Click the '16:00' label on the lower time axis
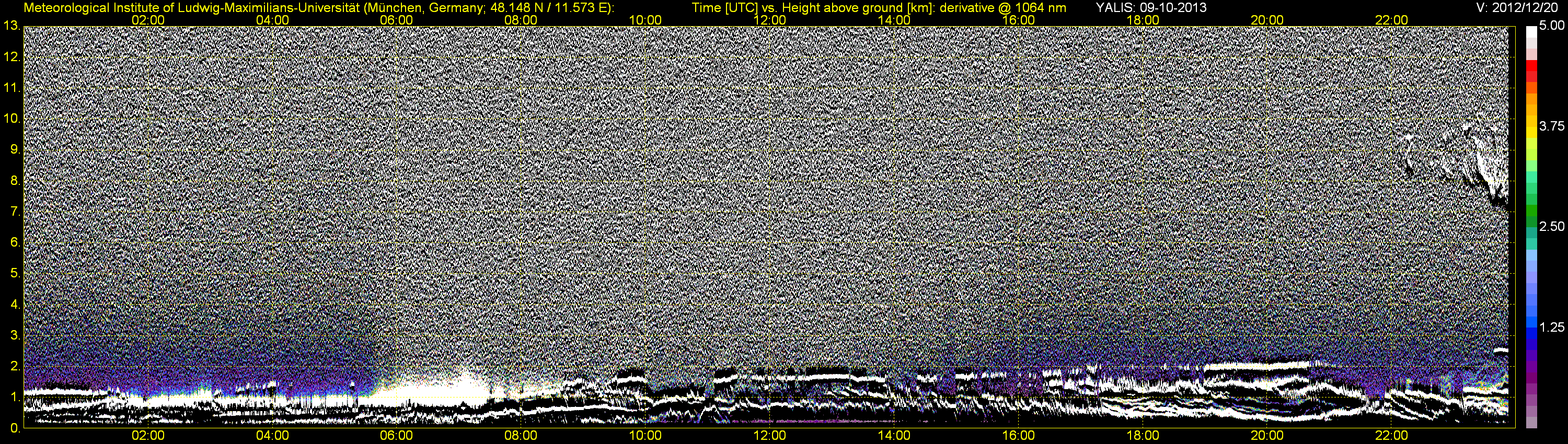Screen dimensions: 1568x444 tap(1018, 436)
